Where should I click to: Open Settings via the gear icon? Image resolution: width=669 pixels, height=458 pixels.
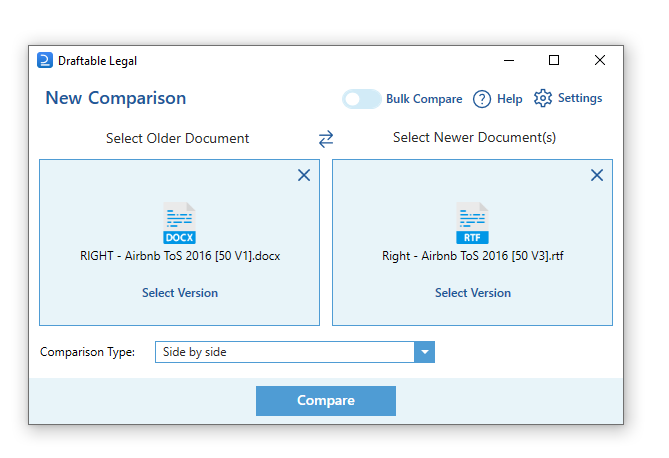[543, 98]
